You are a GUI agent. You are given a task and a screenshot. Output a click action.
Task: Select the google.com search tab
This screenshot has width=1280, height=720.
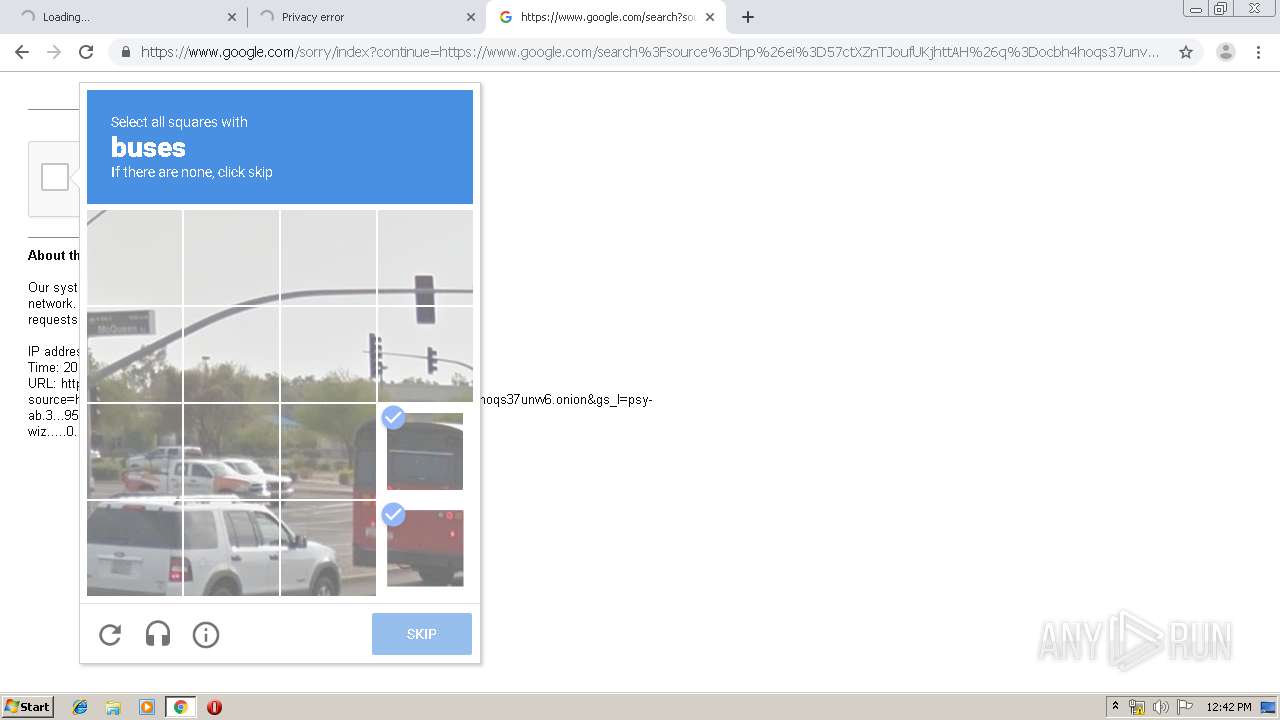pos(605,17)
